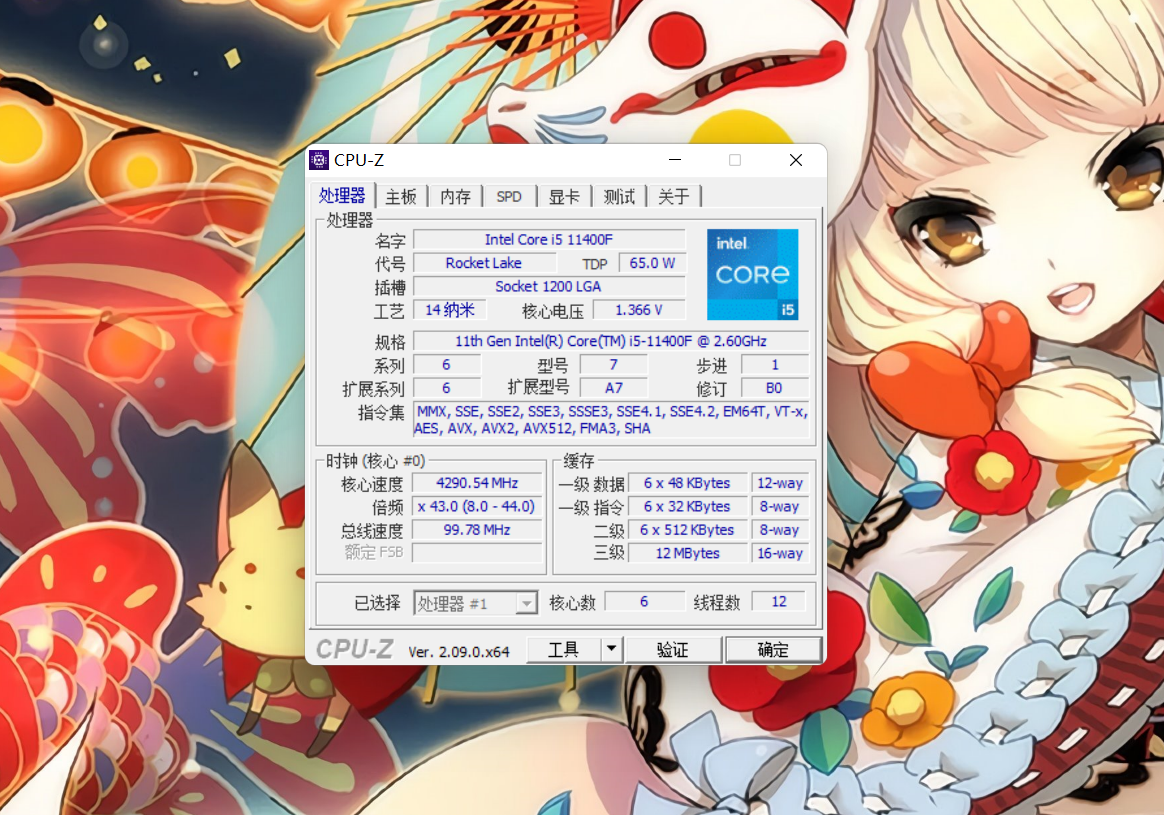Click the 验证 button
1164x815 pixels.
pos(673,649)
